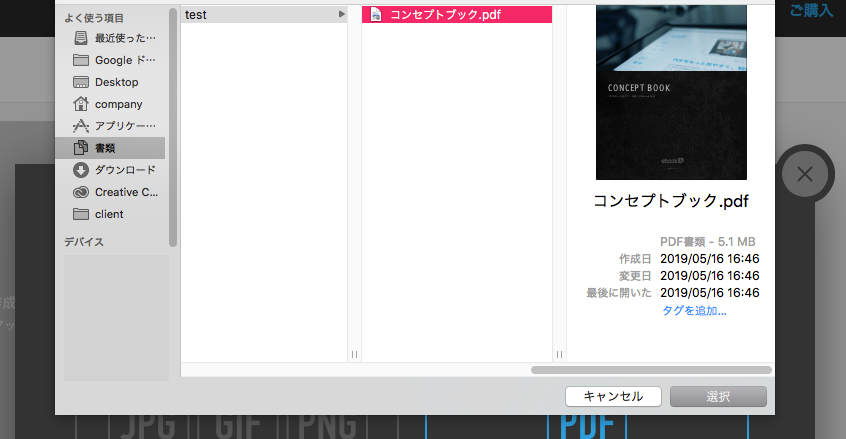
Task: Click the コンセプトブック.pdf title under the preview
Action: click(x=671, y=201)
